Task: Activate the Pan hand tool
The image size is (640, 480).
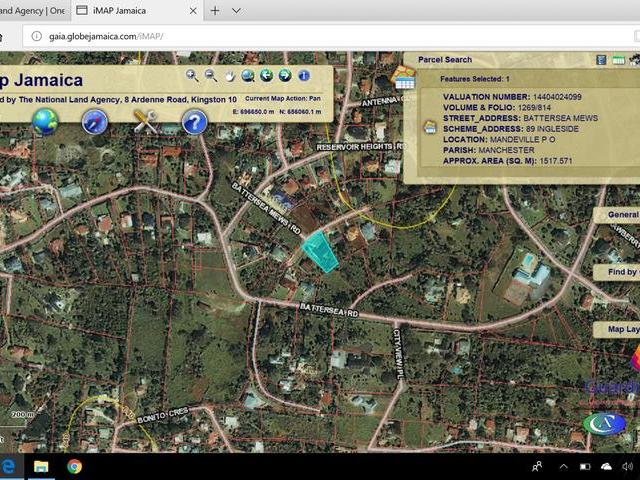Action: coord(229,75)
